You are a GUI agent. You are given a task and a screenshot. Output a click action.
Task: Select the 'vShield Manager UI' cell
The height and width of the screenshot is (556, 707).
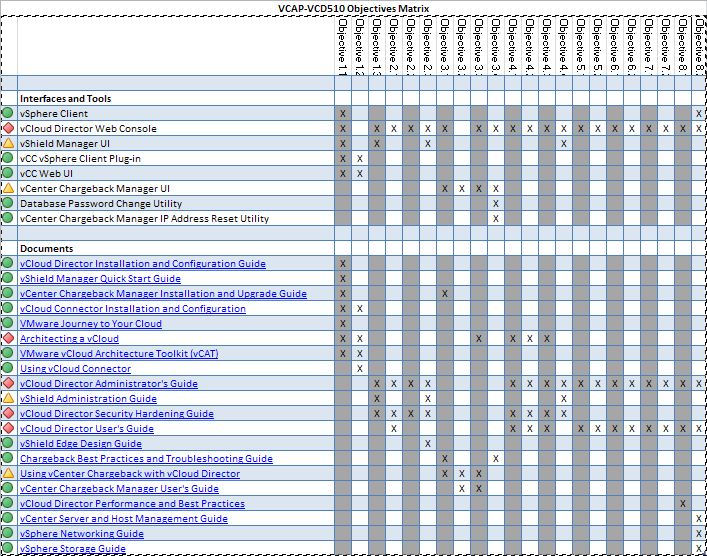pyautogui.click(x=176, y=143)
